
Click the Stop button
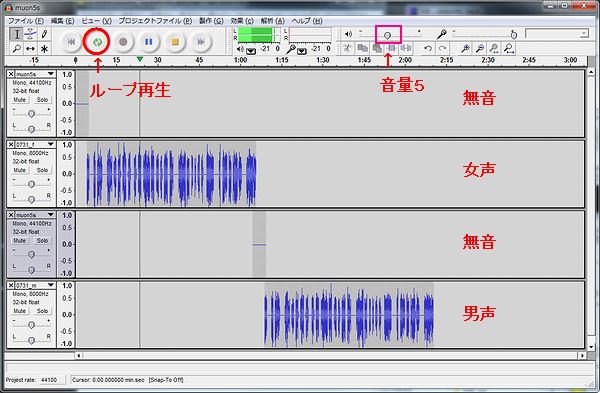175,42
